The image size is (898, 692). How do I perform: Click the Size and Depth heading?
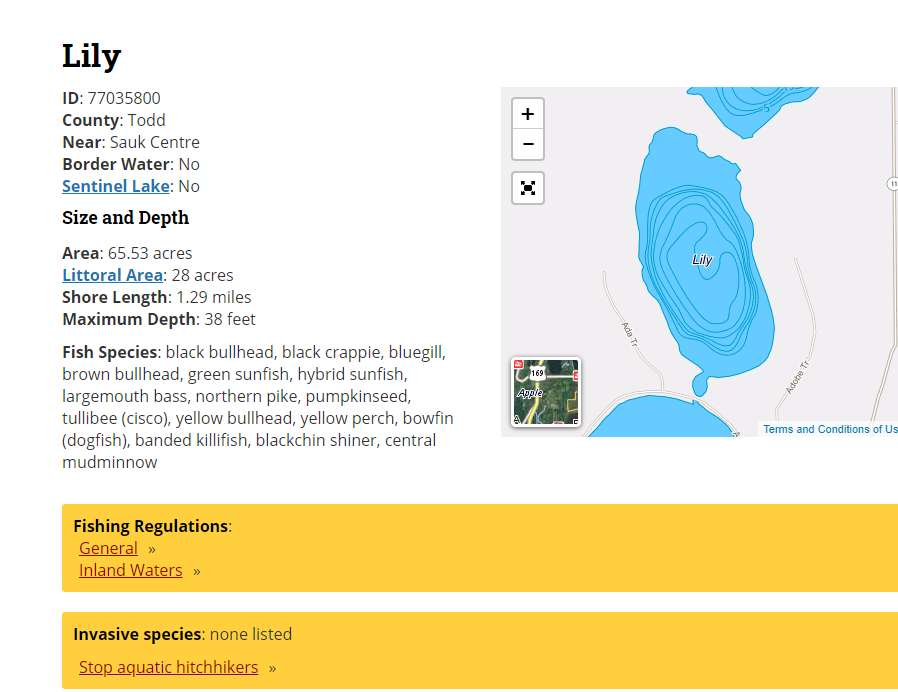[125, 218]
